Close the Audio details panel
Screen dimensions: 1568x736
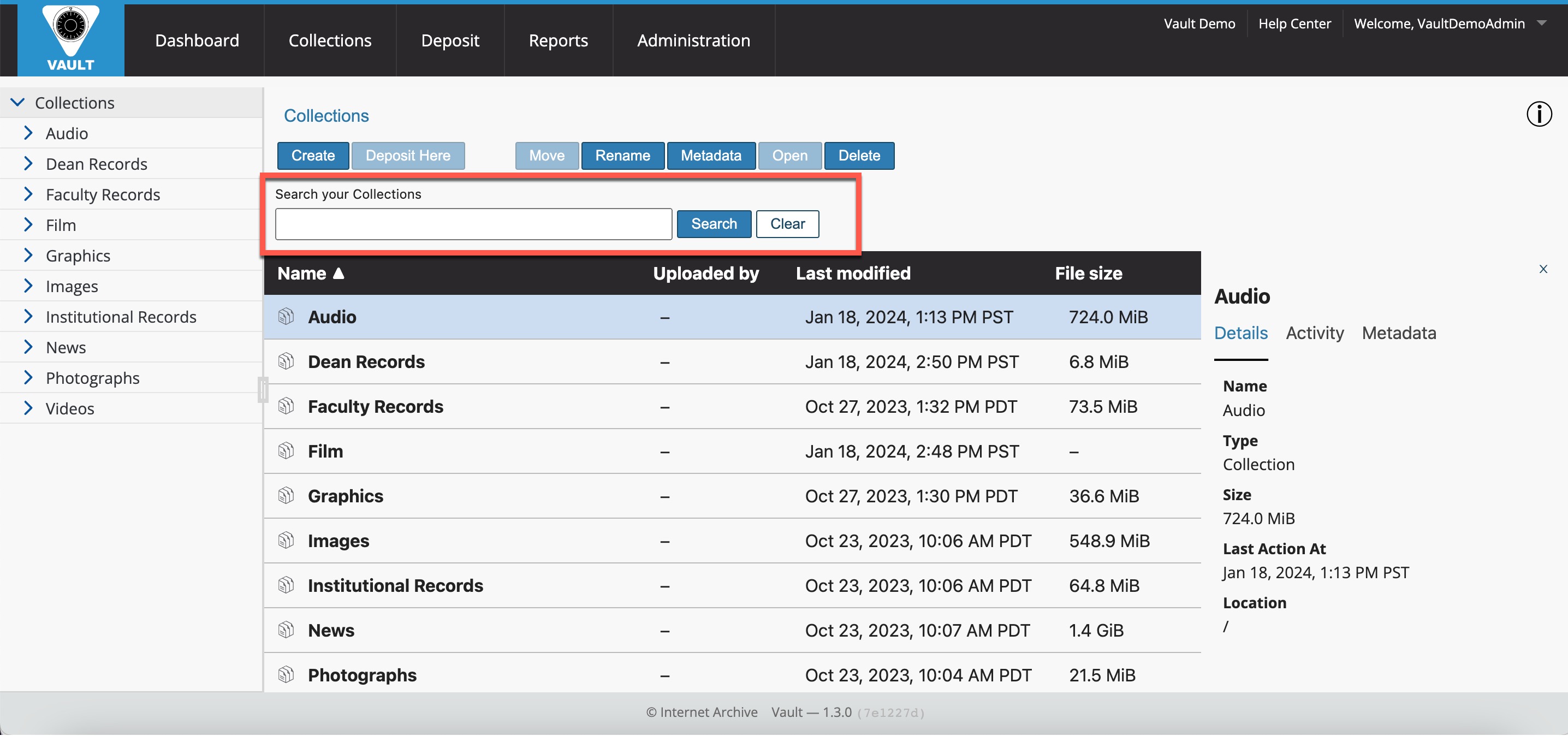tap(1542, 269)
